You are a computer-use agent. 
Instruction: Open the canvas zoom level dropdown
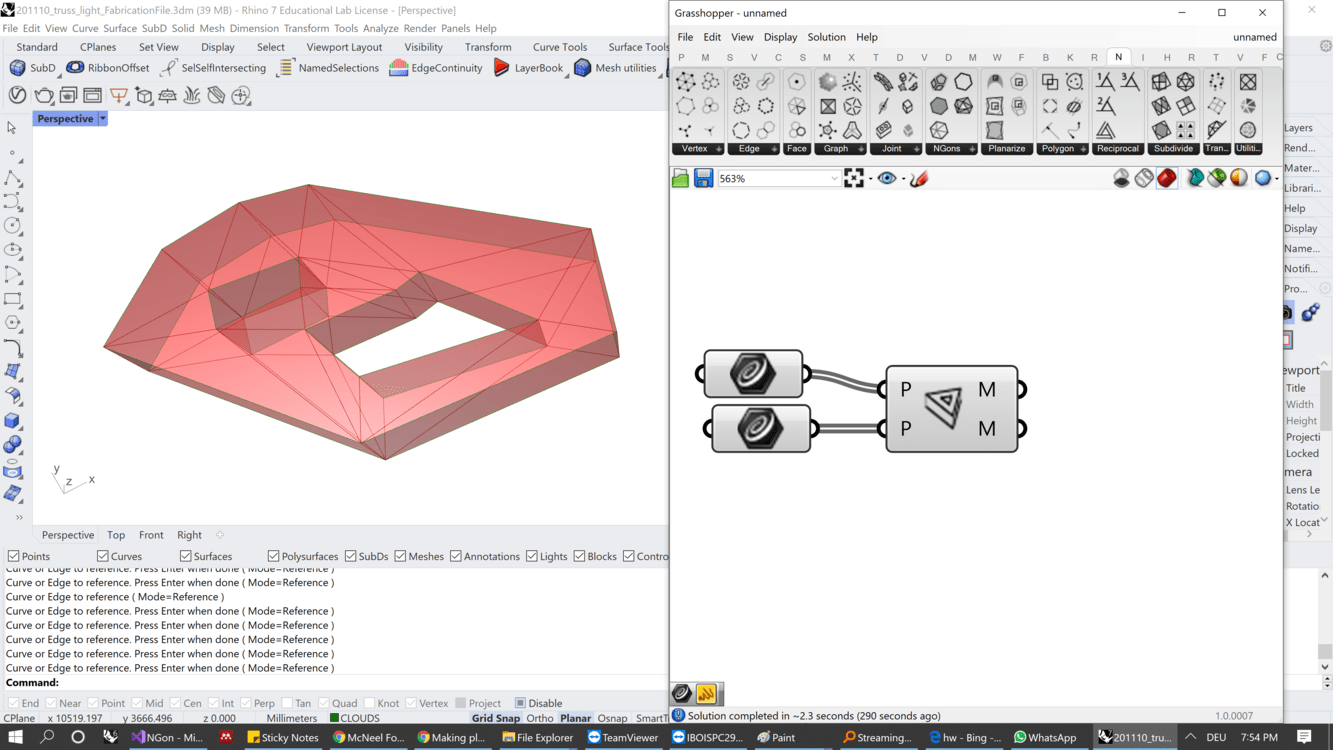point(833,179)
